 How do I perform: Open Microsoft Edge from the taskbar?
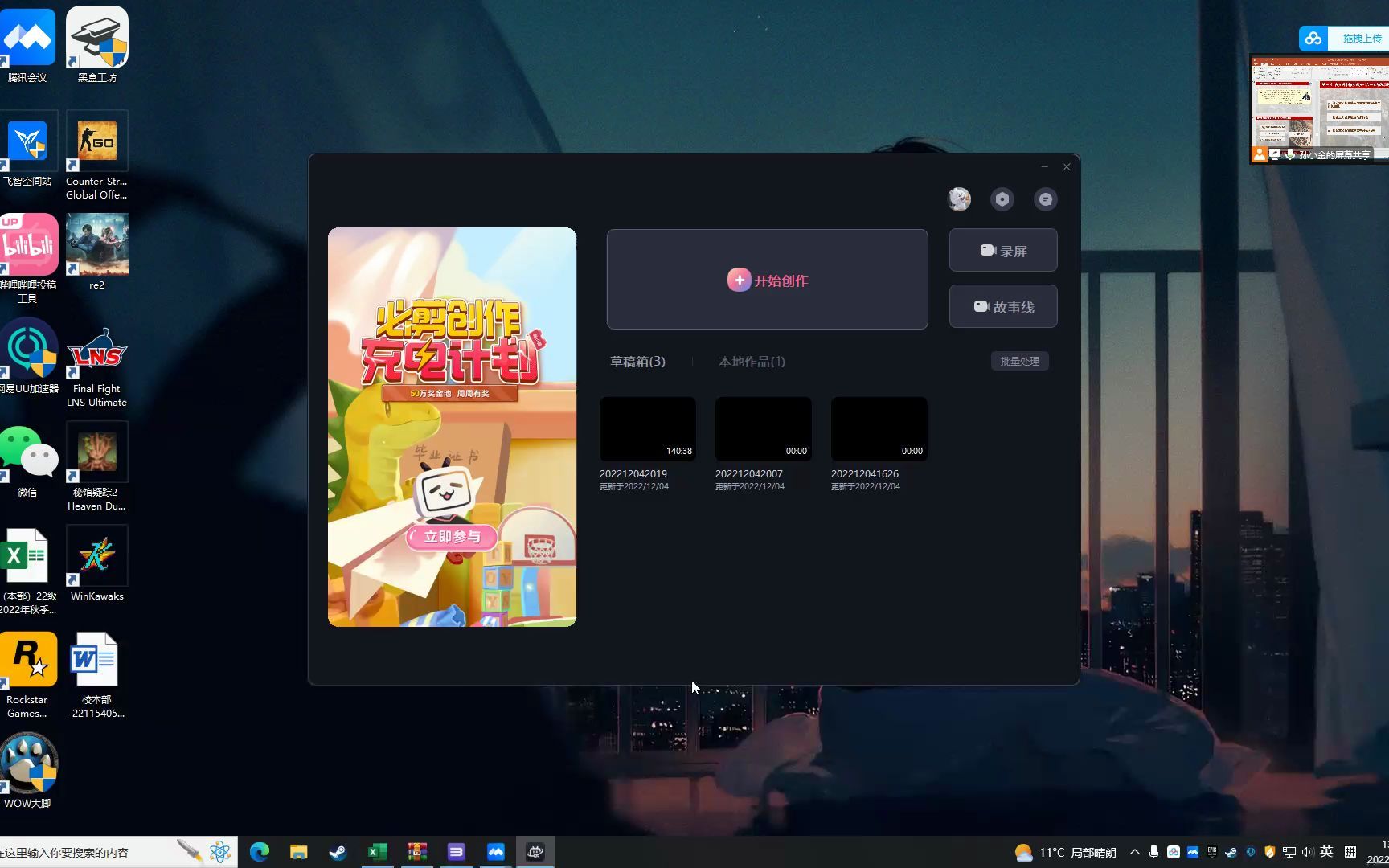click(x=259, y=852)
